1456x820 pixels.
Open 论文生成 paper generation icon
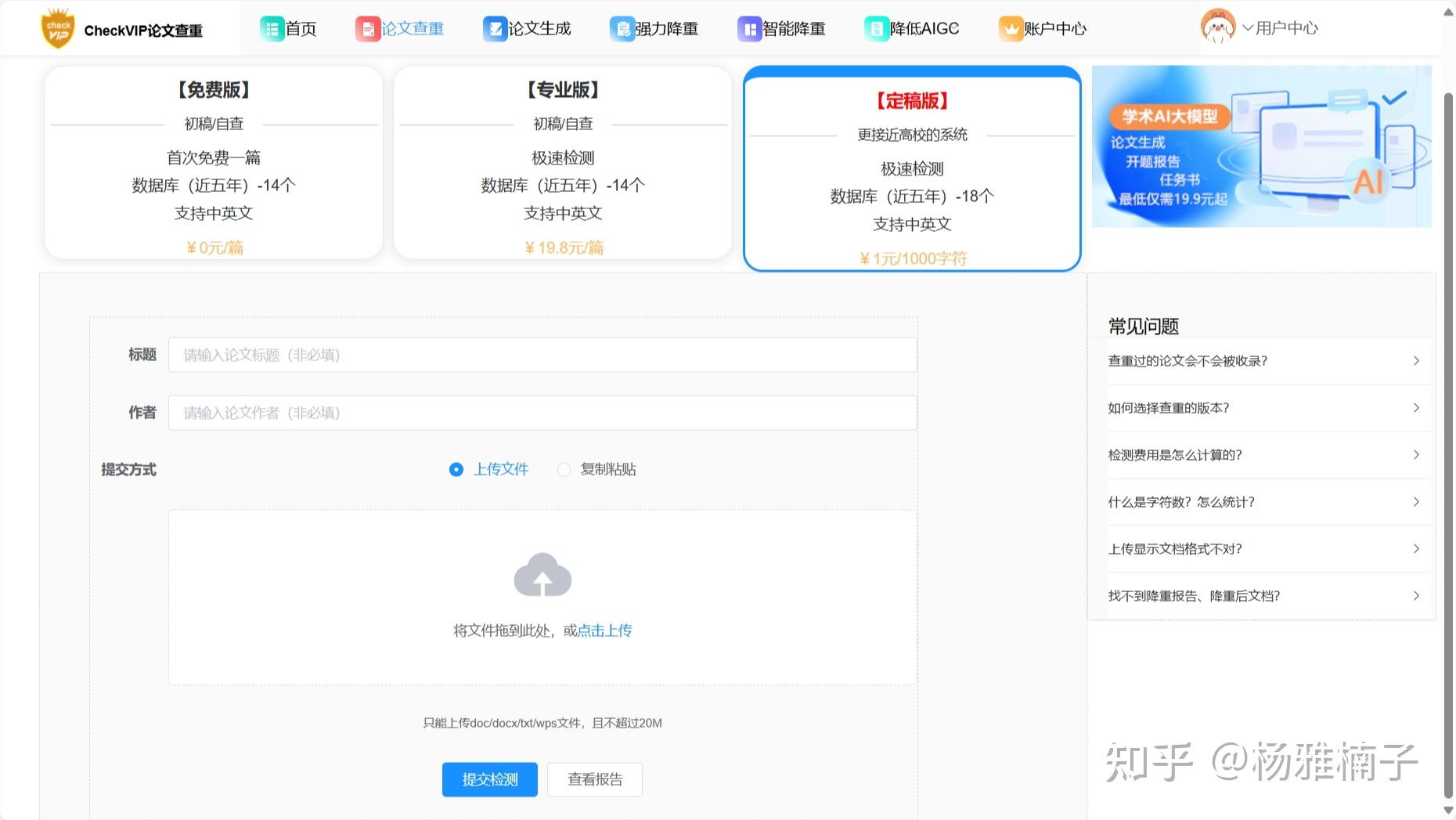point(494,28)
